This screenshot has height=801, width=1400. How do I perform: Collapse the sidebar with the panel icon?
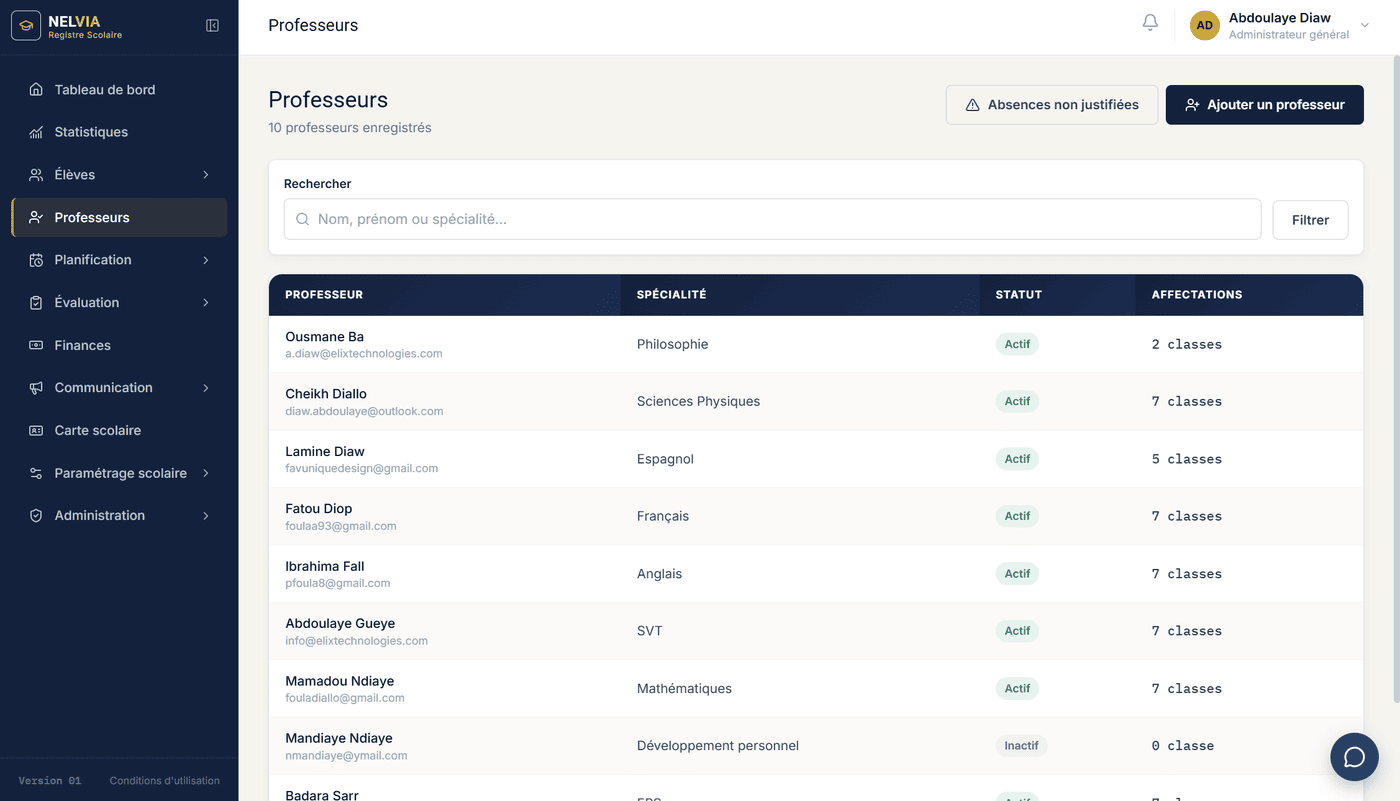[x=212, y=25]
